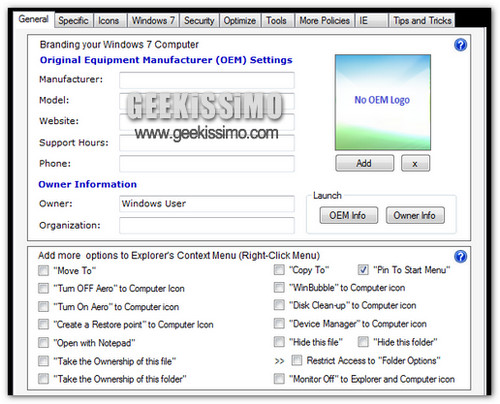Enable "Open with Notepad" context menu option
500x404 pixels.
pyautogui.click(x=43, y=343)
